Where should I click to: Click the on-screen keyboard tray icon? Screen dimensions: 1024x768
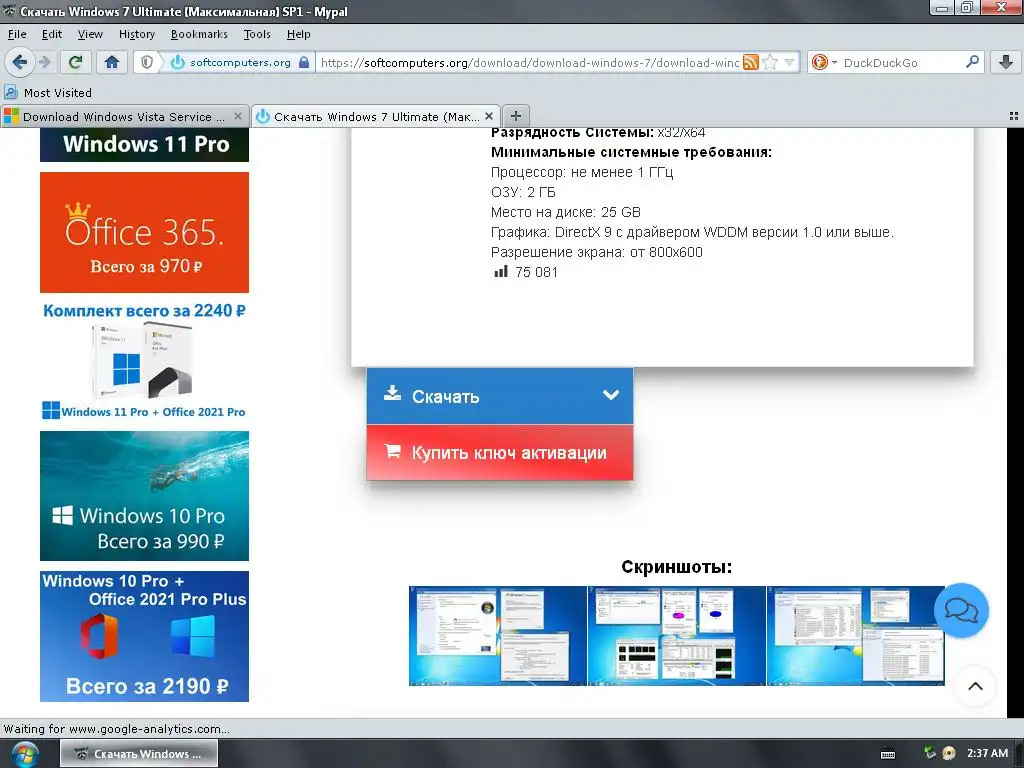888,754
